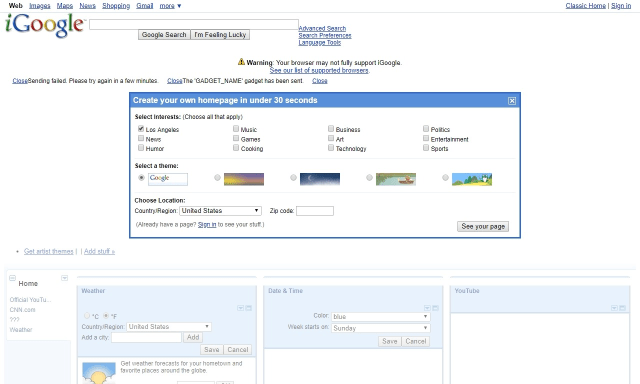Click the iGoogle logo
The image size is (640, 384).
point(44,25)
